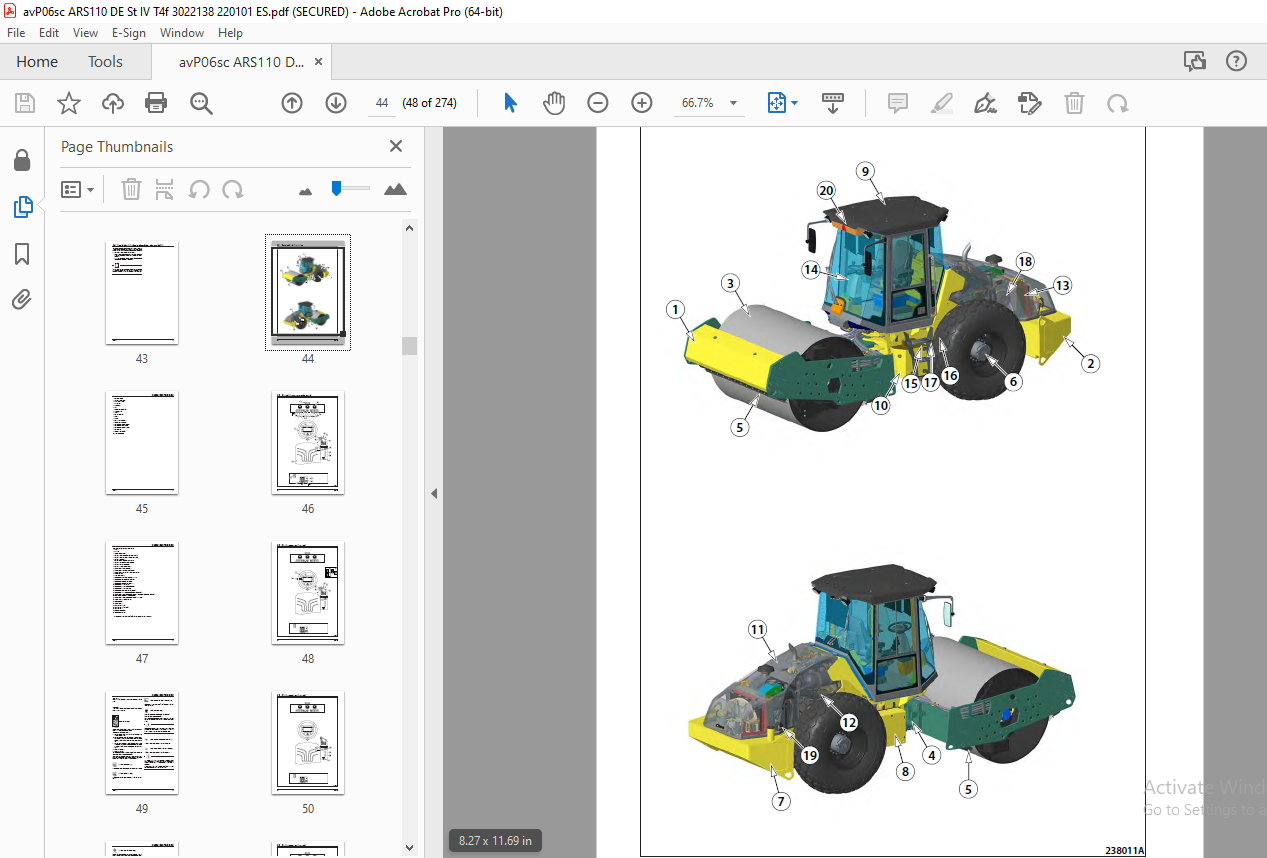The image size is (1267, 858).
Task: Open the File menu
Action: [16, 33]
